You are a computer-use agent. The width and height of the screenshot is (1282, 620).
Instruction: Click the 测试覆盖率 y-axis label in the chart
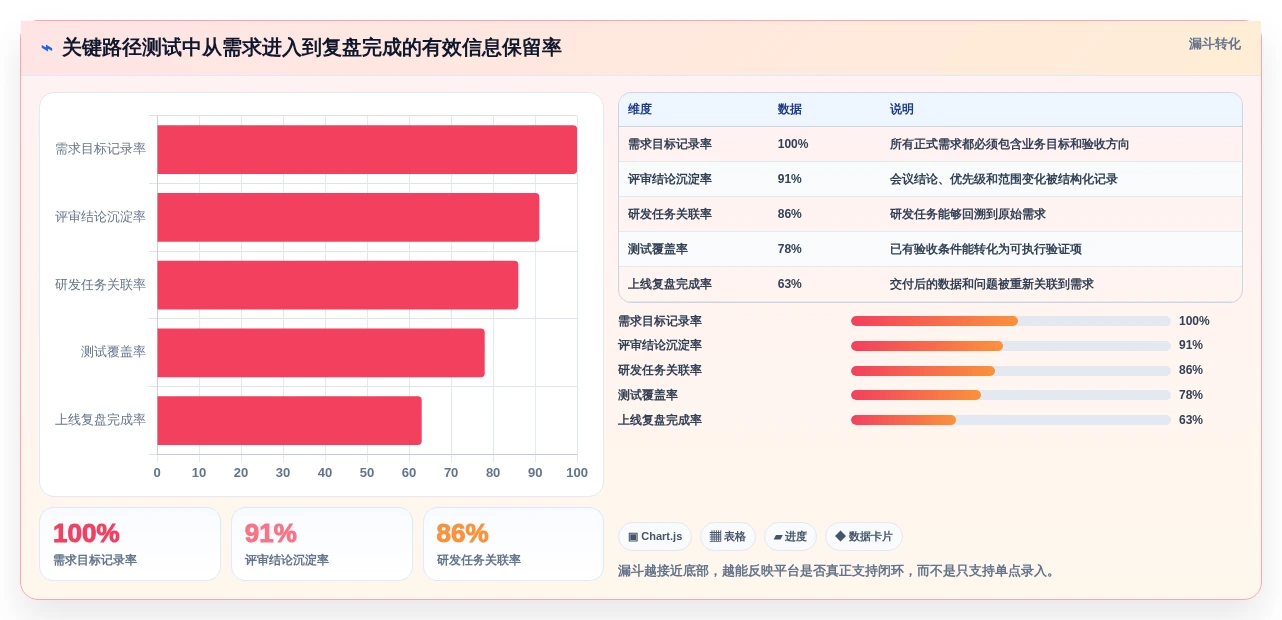click(113, 352)
